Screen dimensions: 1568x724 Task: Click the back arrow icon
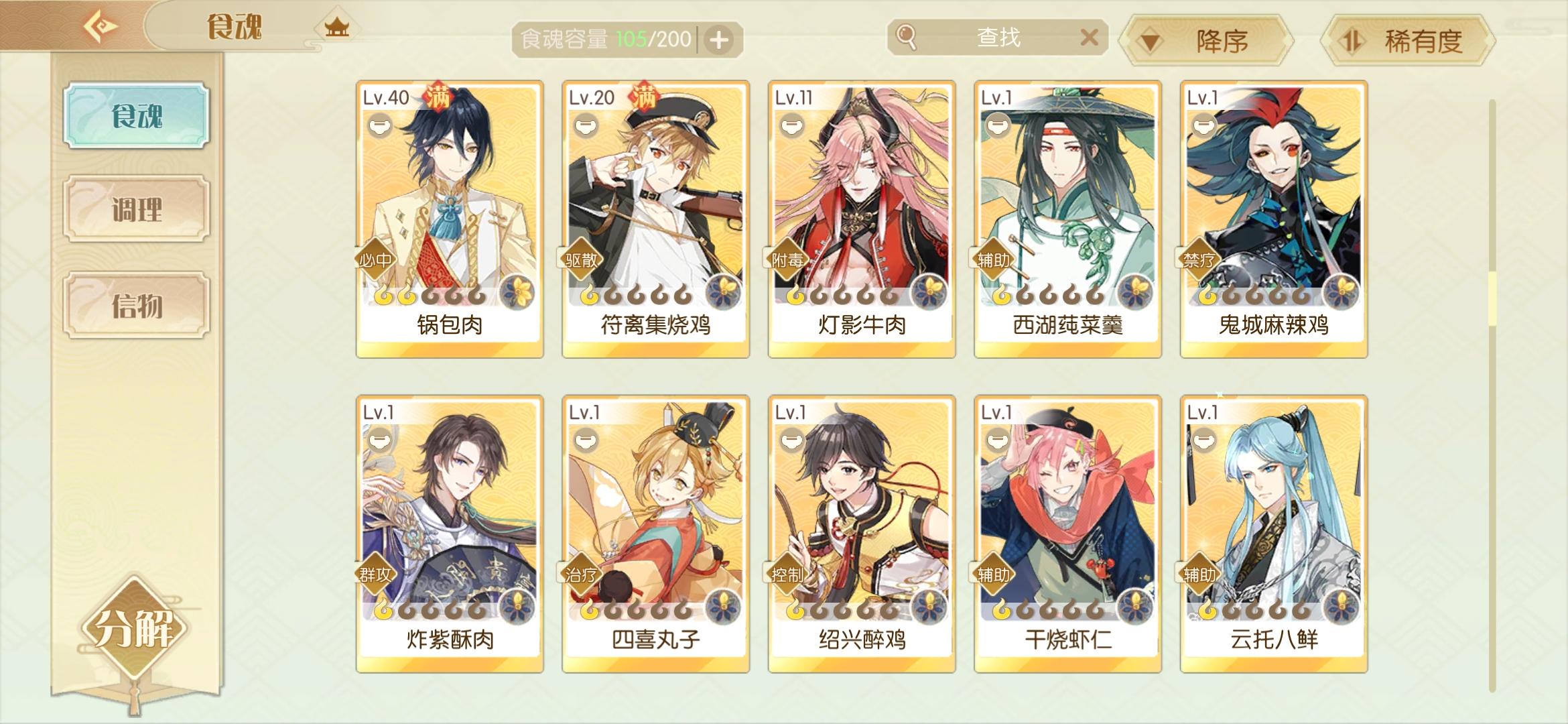point(100,27)
